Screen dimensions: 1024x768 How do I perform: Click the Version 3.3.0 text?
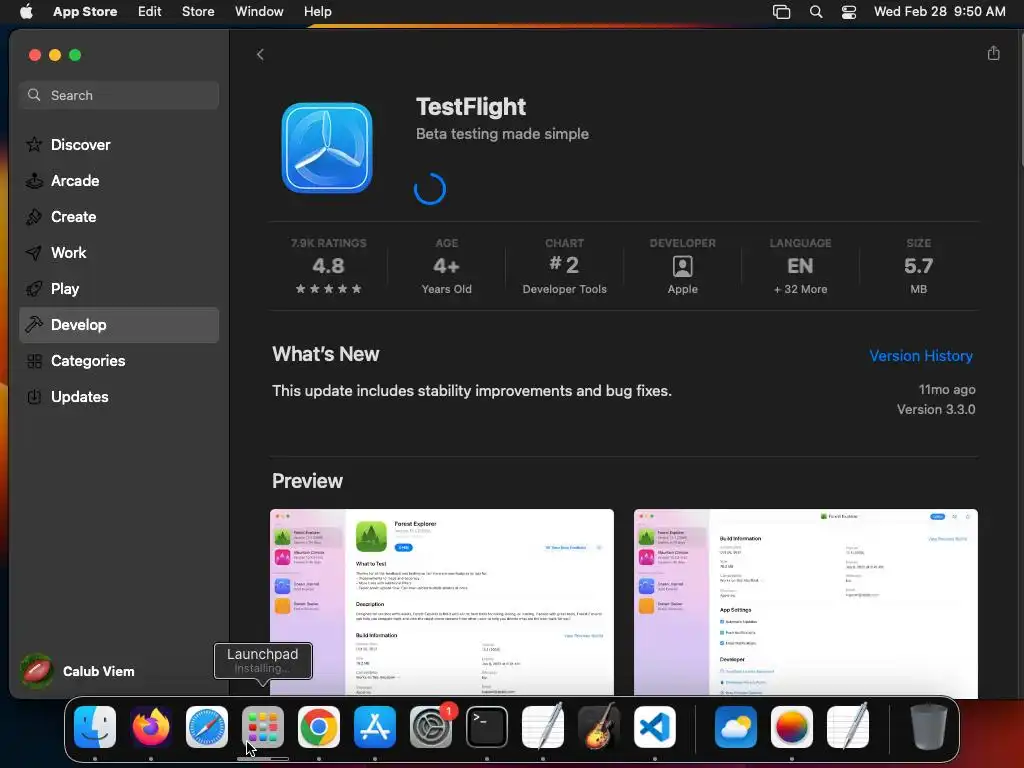click(936, 409)
